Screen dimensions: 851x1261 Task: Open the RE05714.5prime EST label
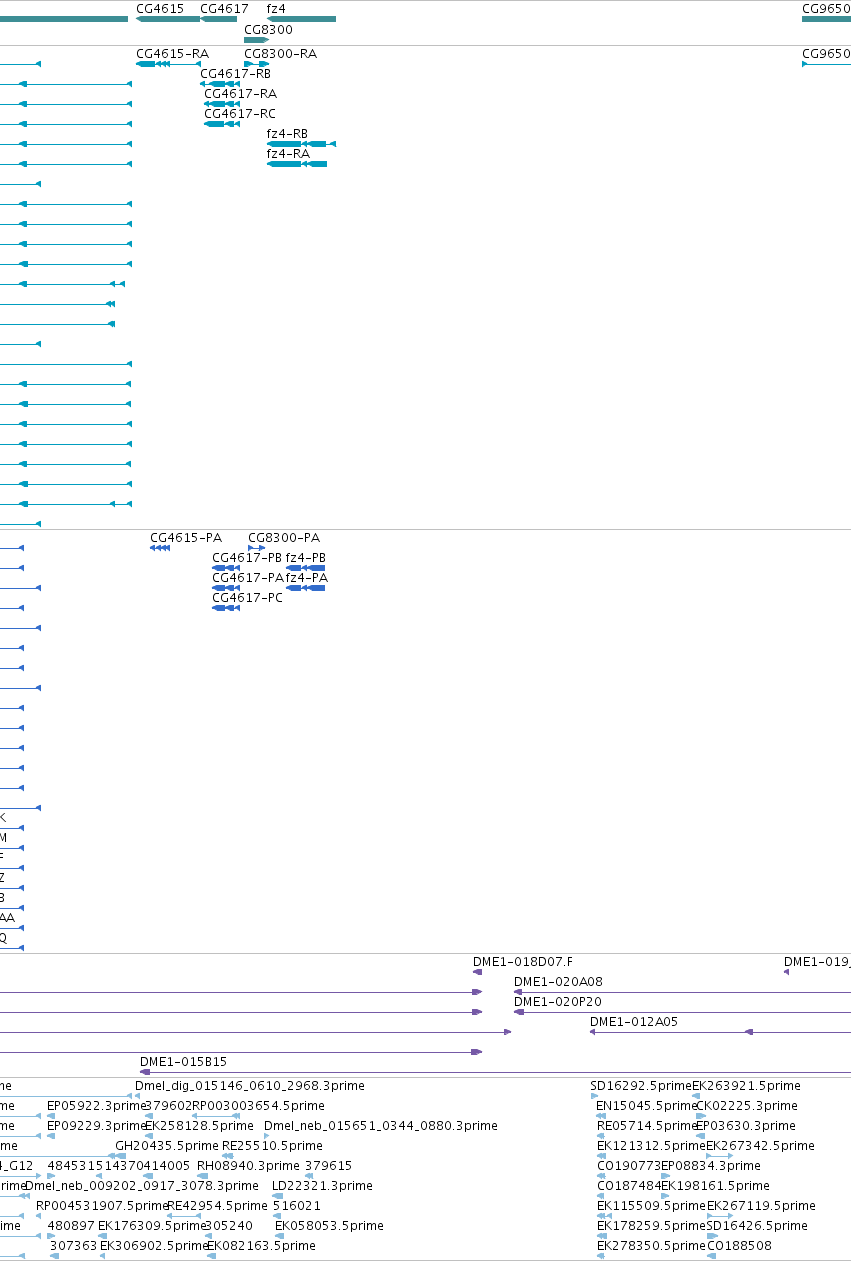[646, 1126]
